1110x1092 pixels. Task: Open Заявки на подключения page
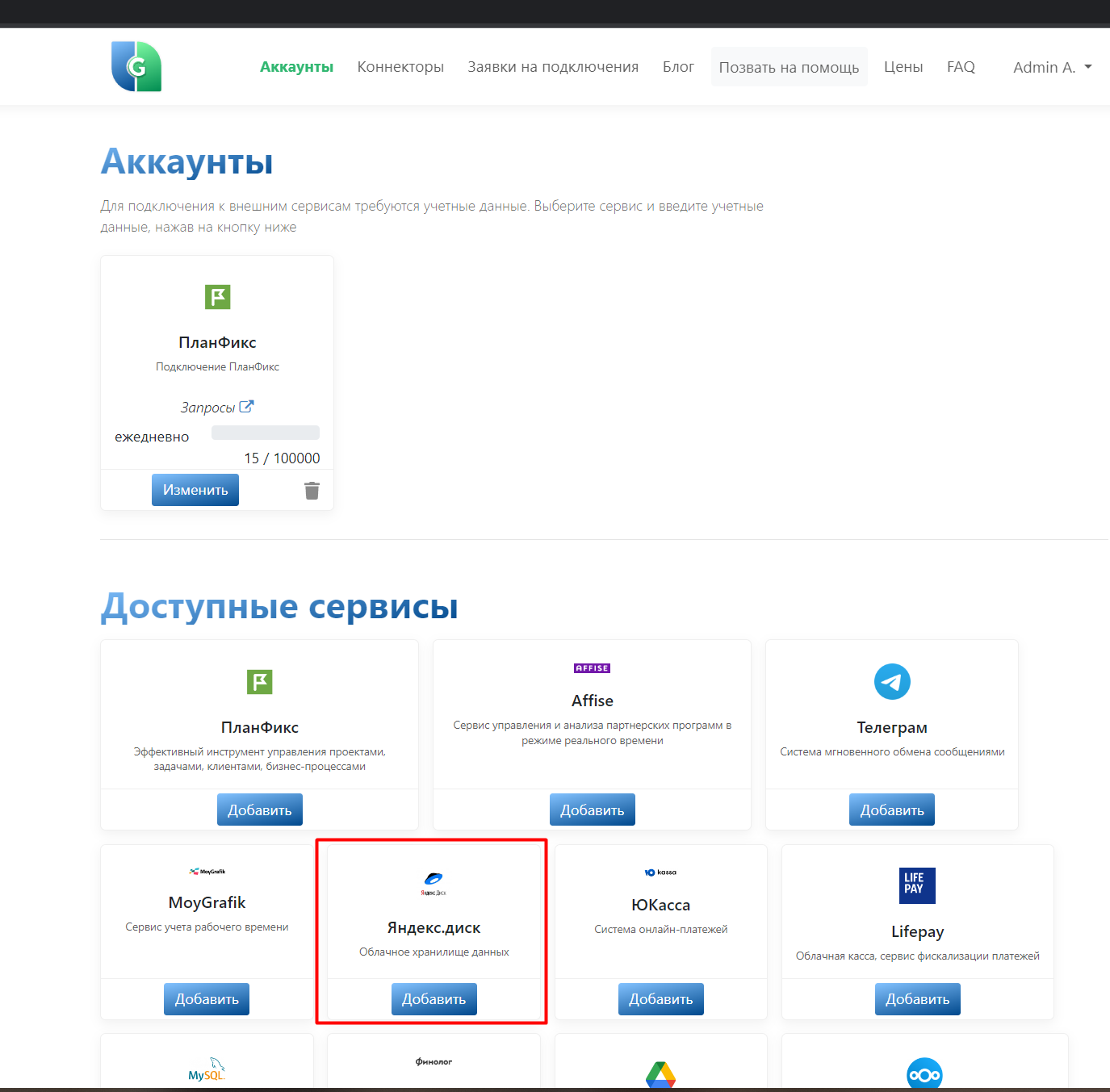[553, 67]
